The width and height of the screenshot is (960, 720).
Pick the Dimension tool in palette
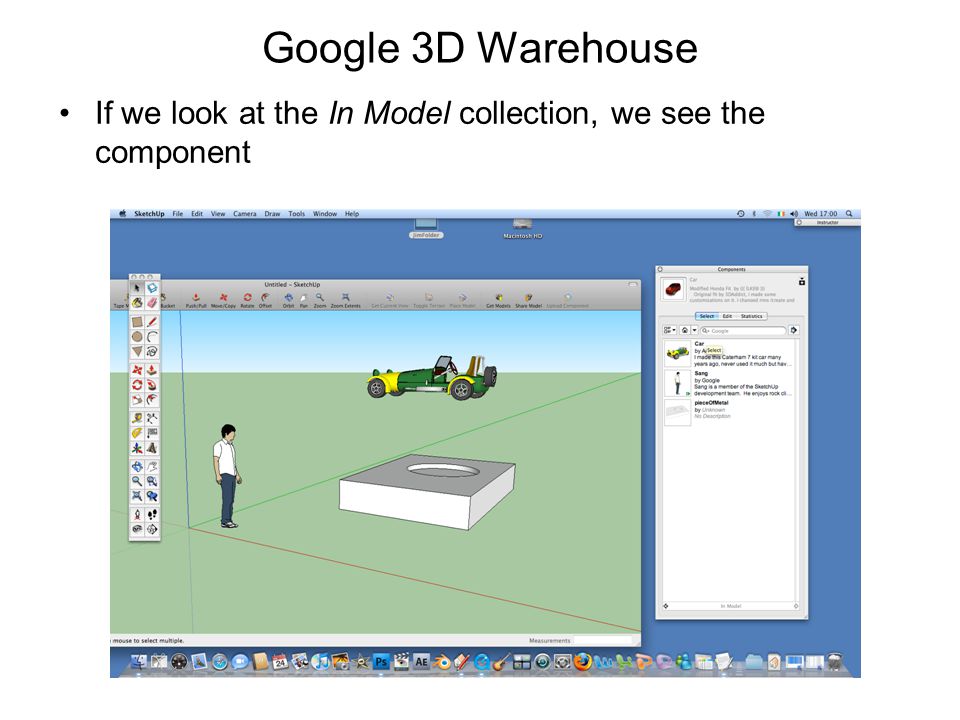point(152,419)
